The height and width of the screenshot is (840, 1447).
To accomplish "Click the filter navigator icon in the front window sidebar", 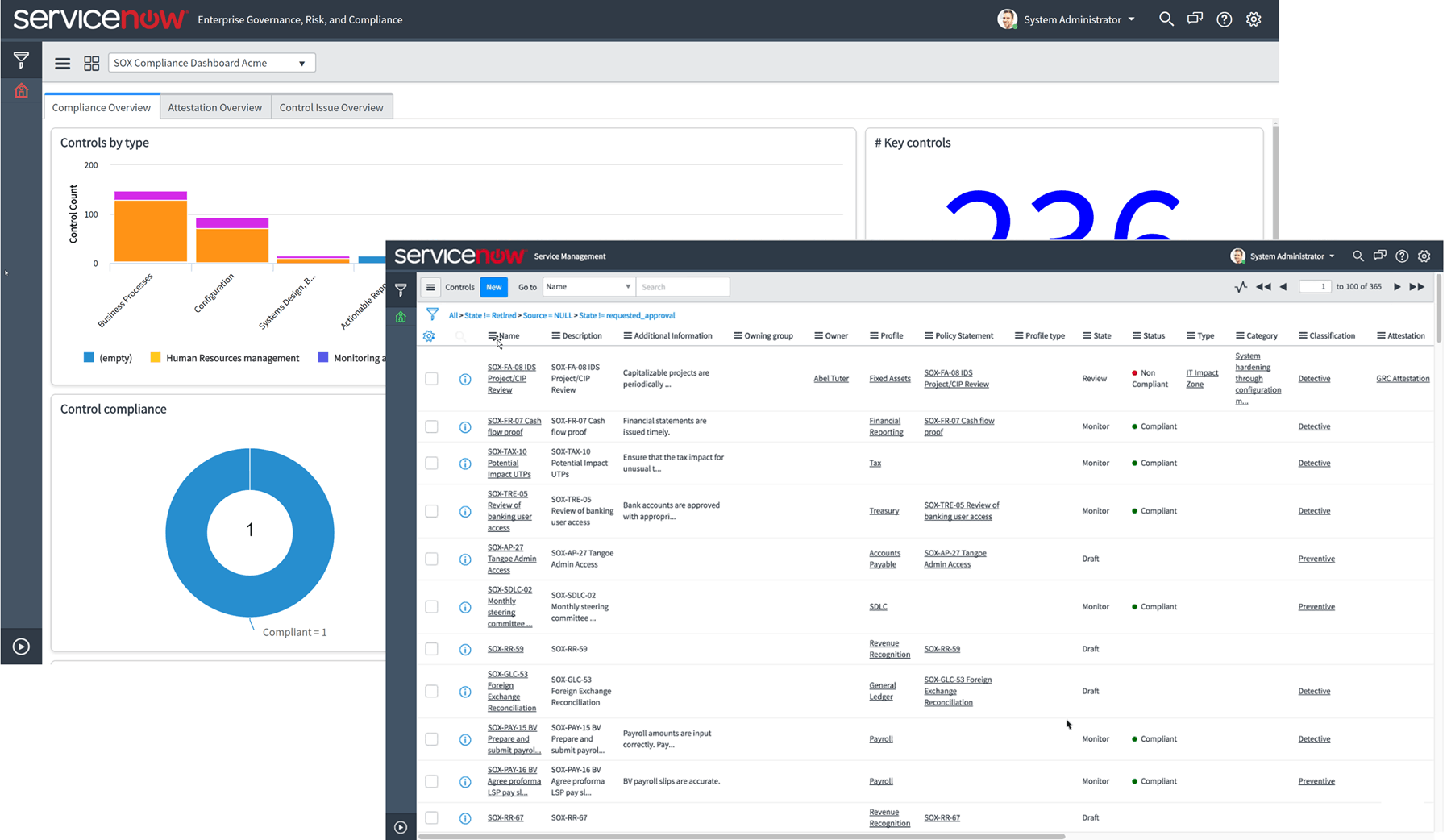I will coord(401,289).
